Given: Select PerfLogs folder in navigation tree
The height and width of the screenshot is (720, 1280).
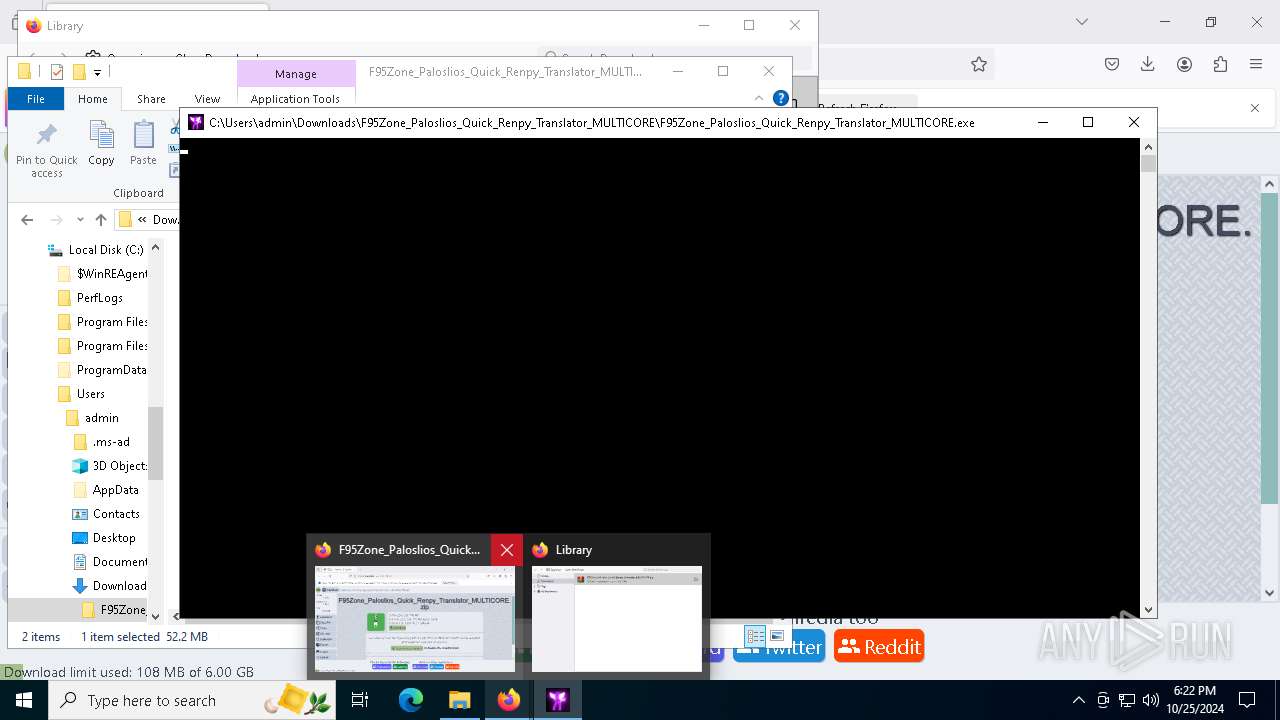Looking at the screenshot, I should [x=100, y=298].
